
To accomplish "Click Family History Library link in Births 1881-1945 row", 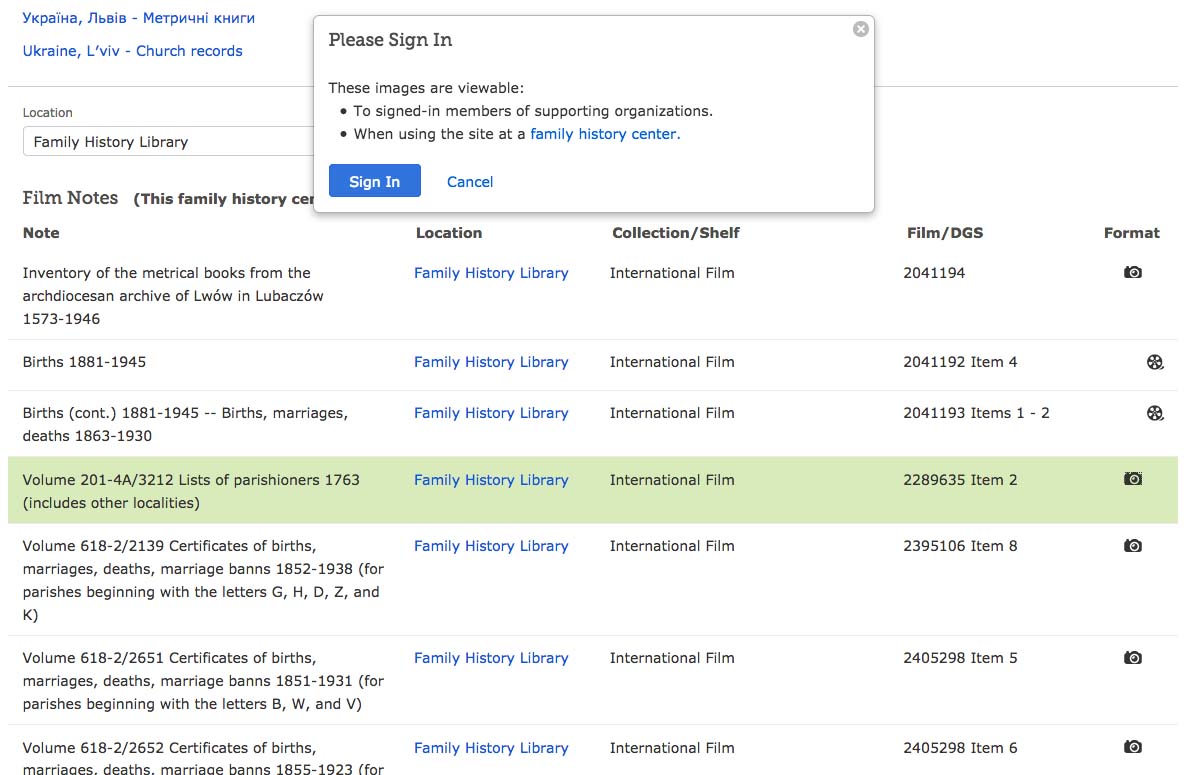I will point(491,362).
